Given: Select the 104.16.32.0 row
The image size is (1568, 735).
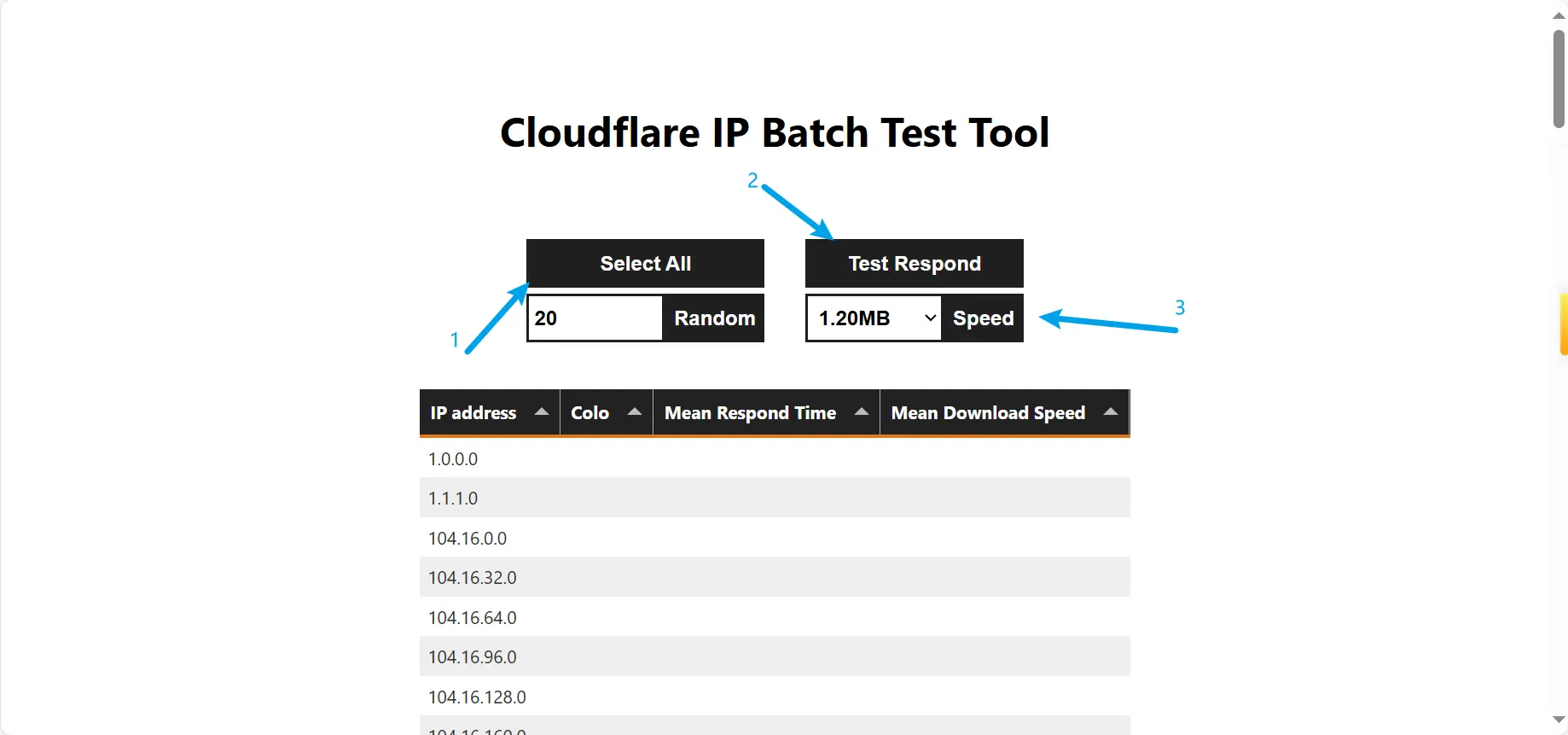Looking at the screenshot, I should click(775, 577).
